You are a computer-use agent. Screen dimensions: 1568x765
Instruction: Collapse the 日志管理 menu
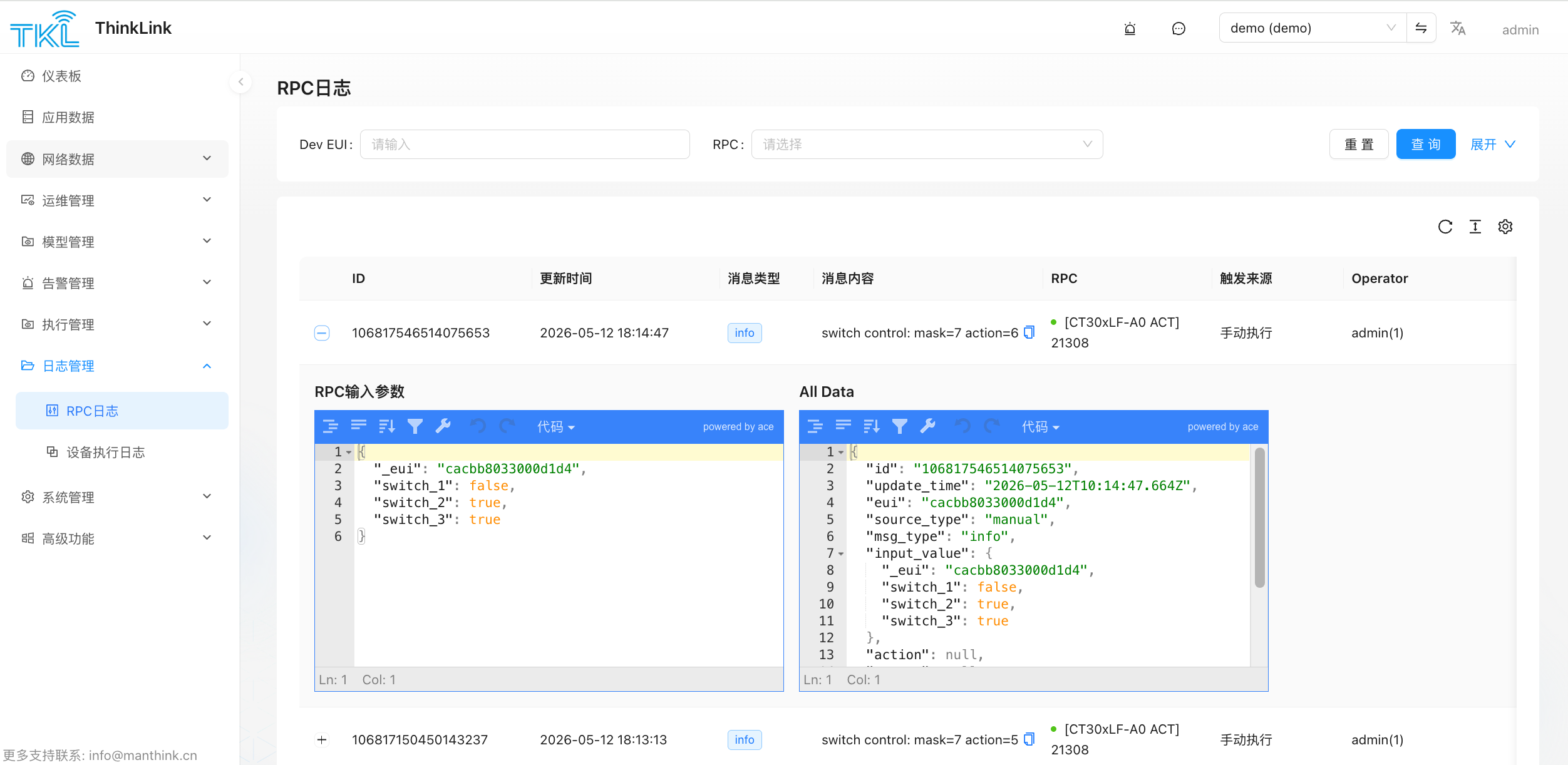click(x=117, y=366)
